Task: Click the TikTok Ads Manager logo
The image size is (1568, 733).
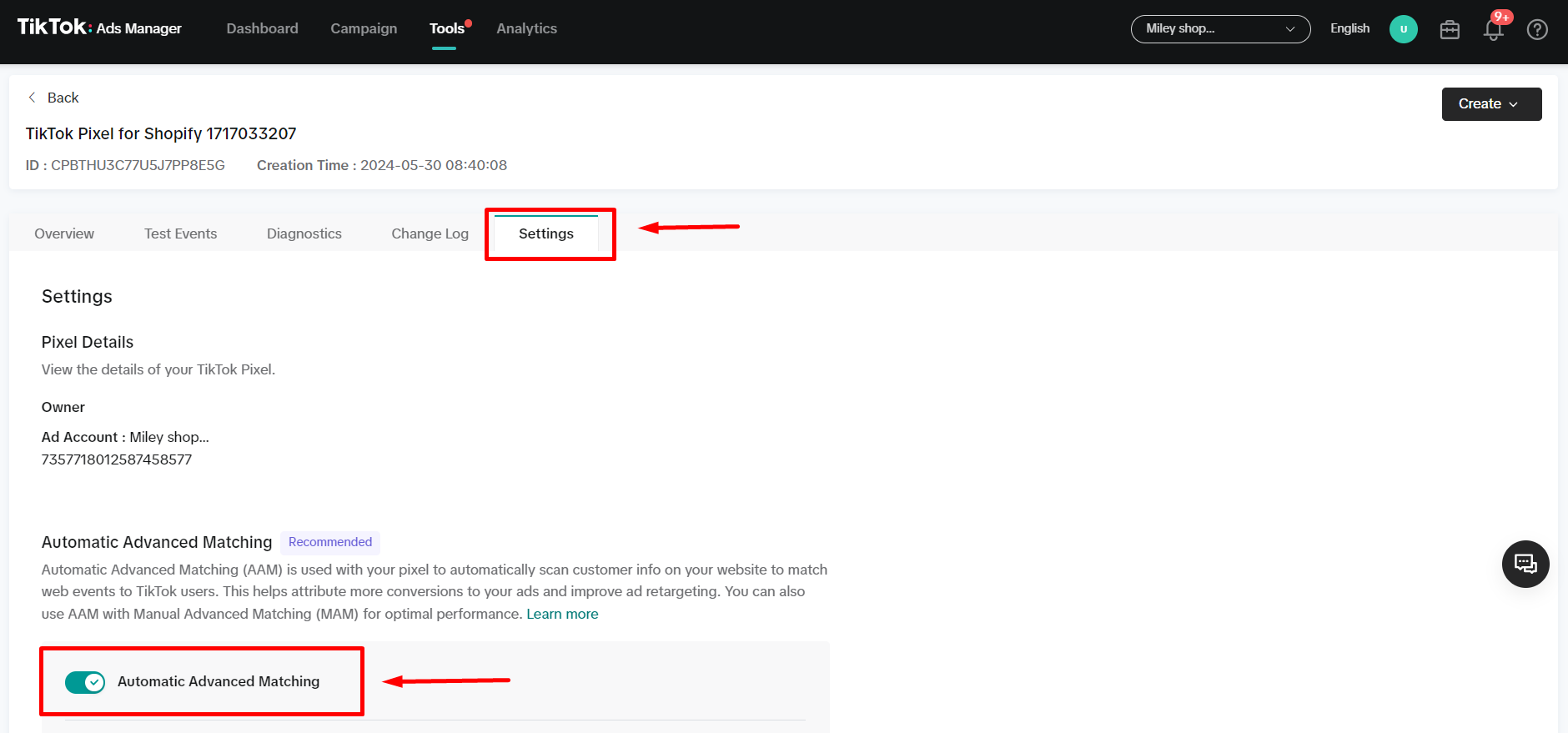Action: coord(99,28)
